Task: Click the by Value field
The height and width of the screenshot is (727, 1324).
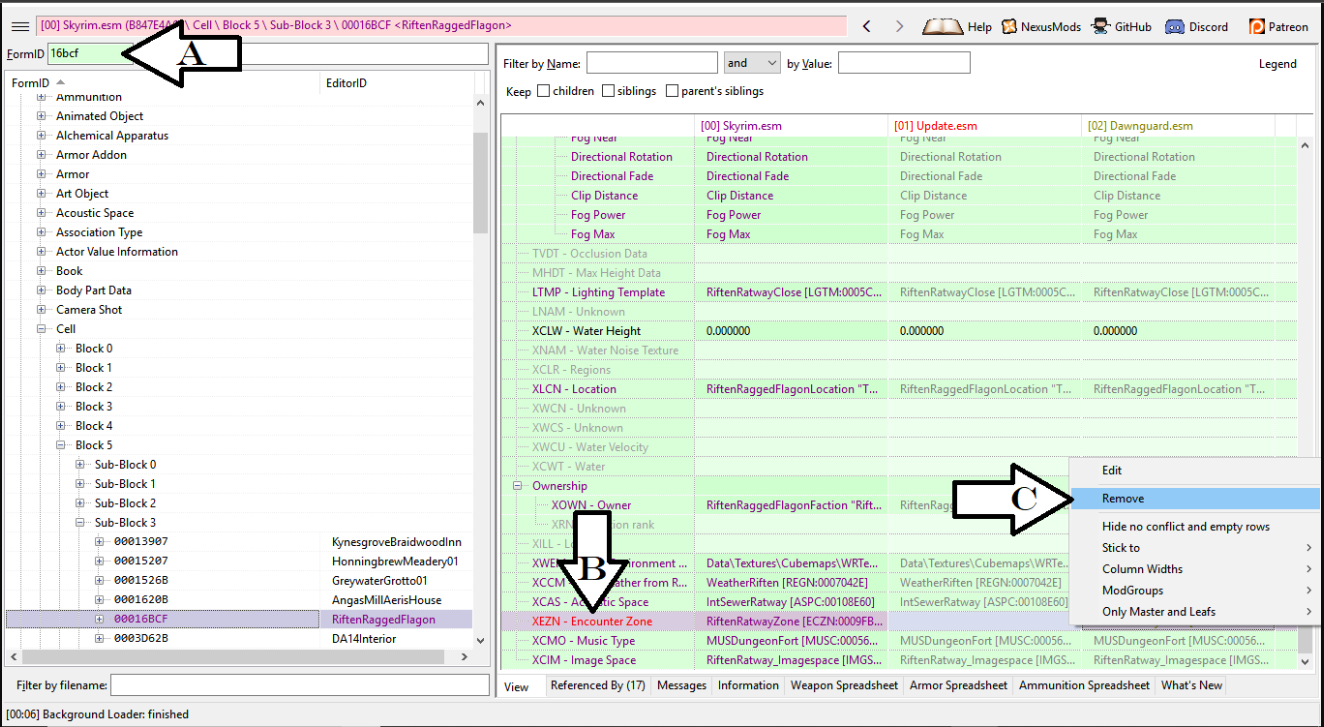Action: point(904,63)
